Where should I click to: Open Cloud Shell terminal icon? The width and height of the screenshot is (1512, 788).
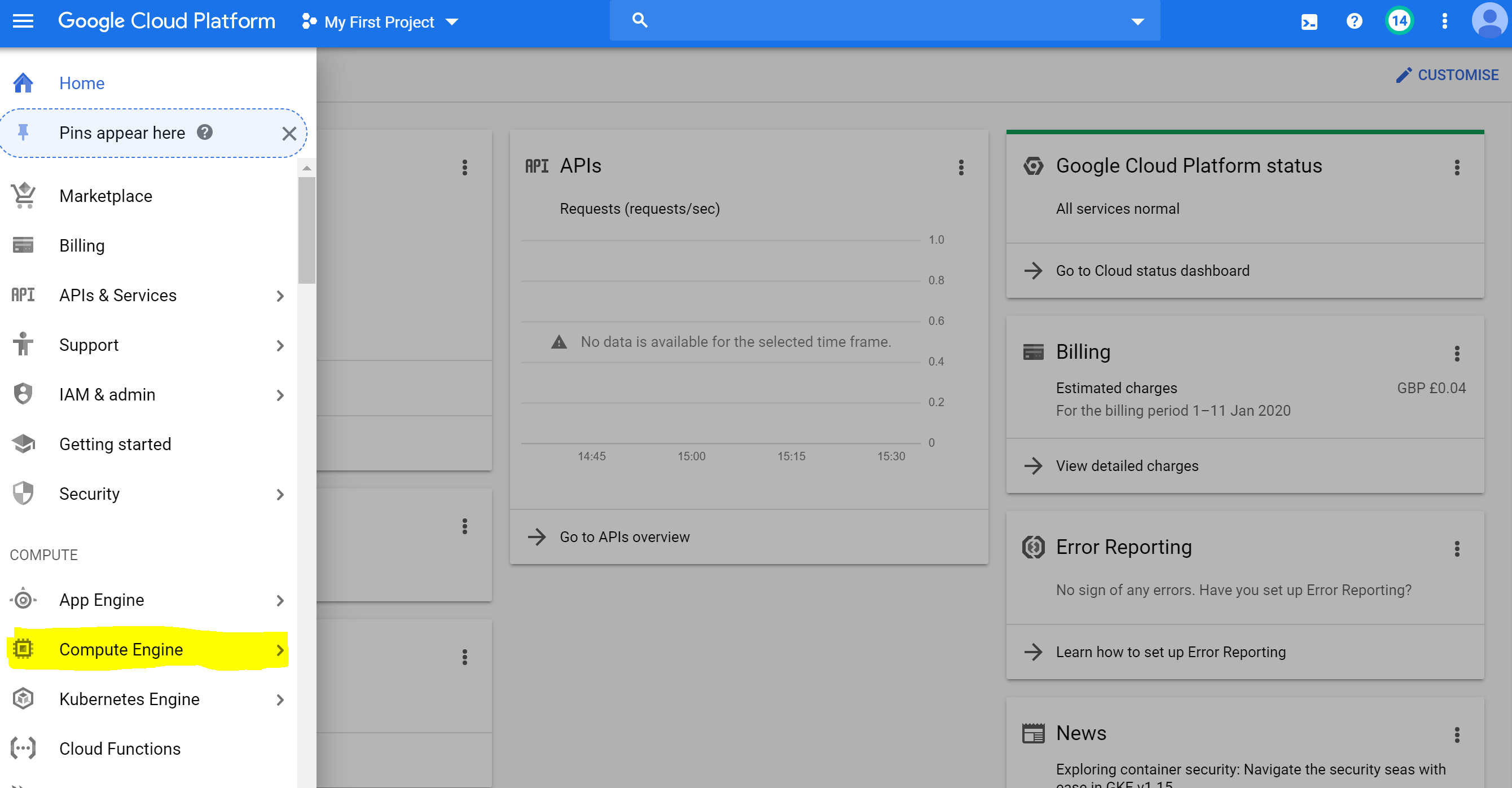[1309, 21]
